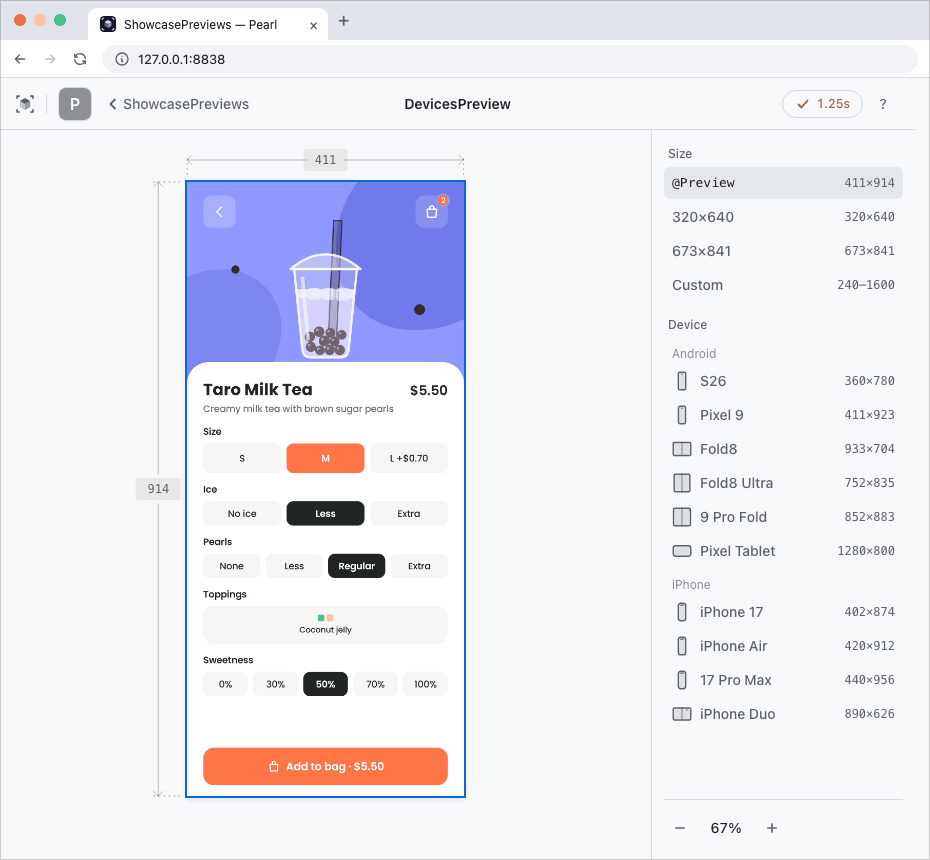
Task: Click the site info icon in the address bar
Action: coord(122,59)
